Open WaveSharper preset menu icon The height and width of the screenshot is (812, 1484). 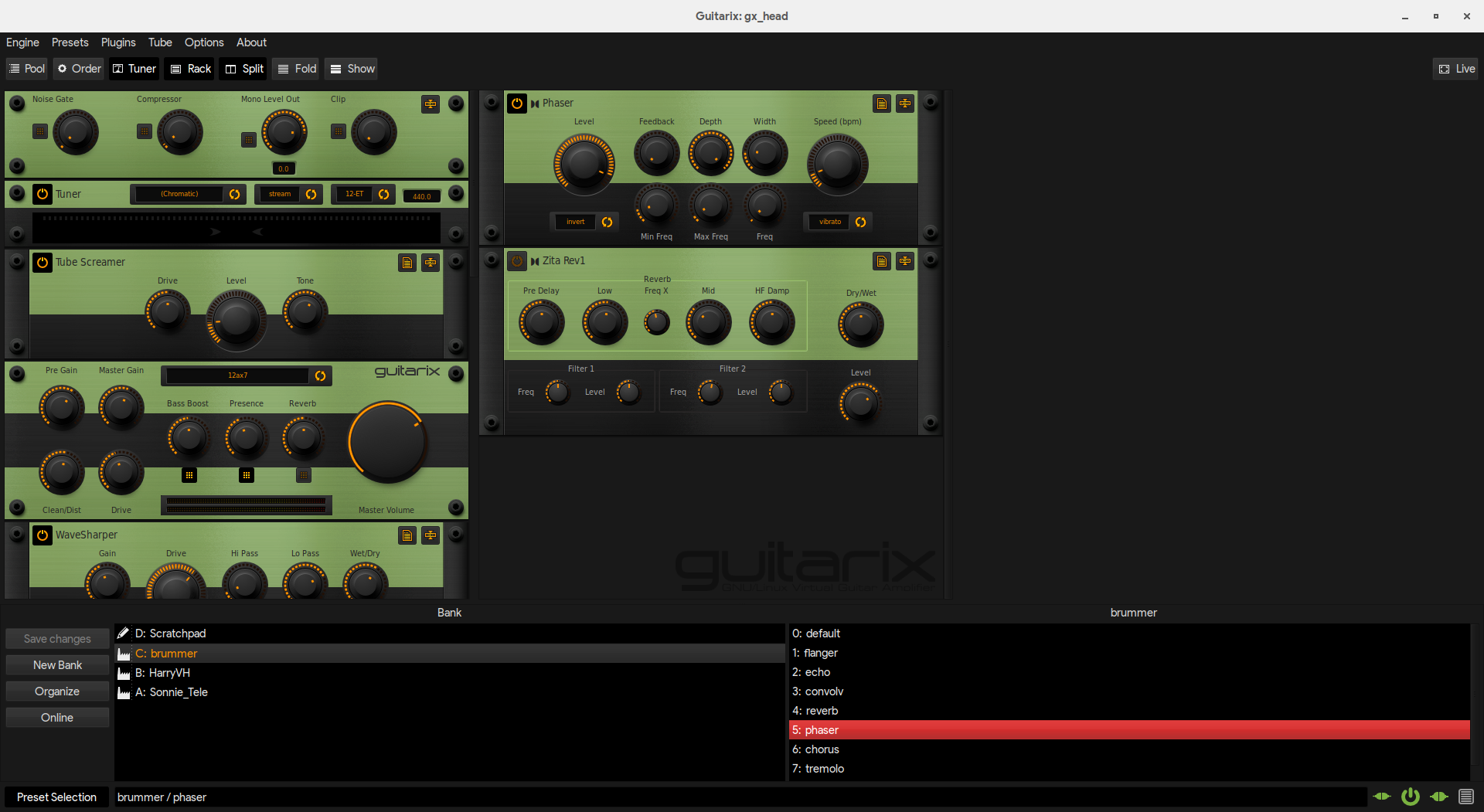pyautogui.click(x=407, y=535)
